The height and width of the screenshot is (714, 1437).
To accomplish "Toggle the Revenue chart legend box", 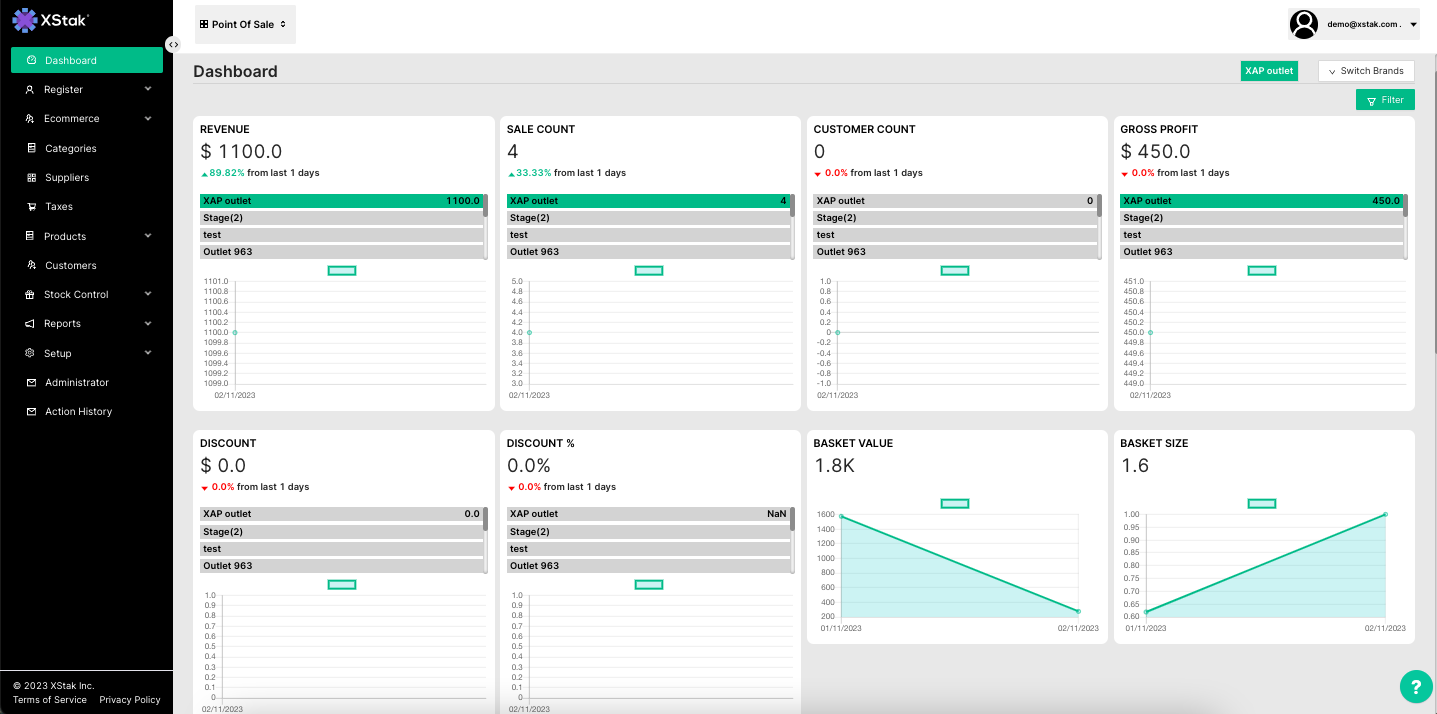I will pos(342,271).
